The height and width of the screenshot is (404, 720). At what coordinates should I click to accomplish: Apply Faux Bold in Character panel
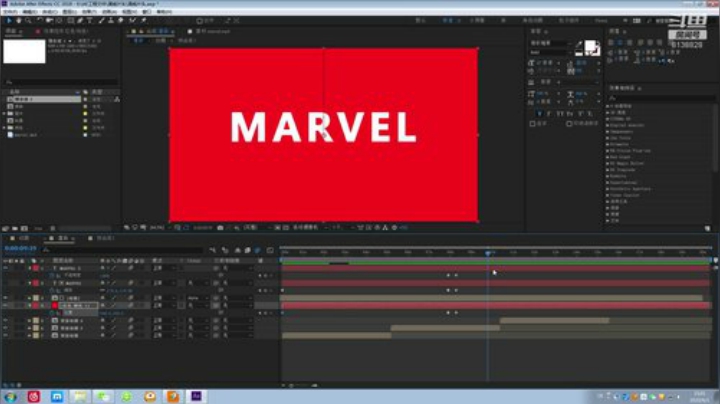pyautogui.click(x=540, y=113)
